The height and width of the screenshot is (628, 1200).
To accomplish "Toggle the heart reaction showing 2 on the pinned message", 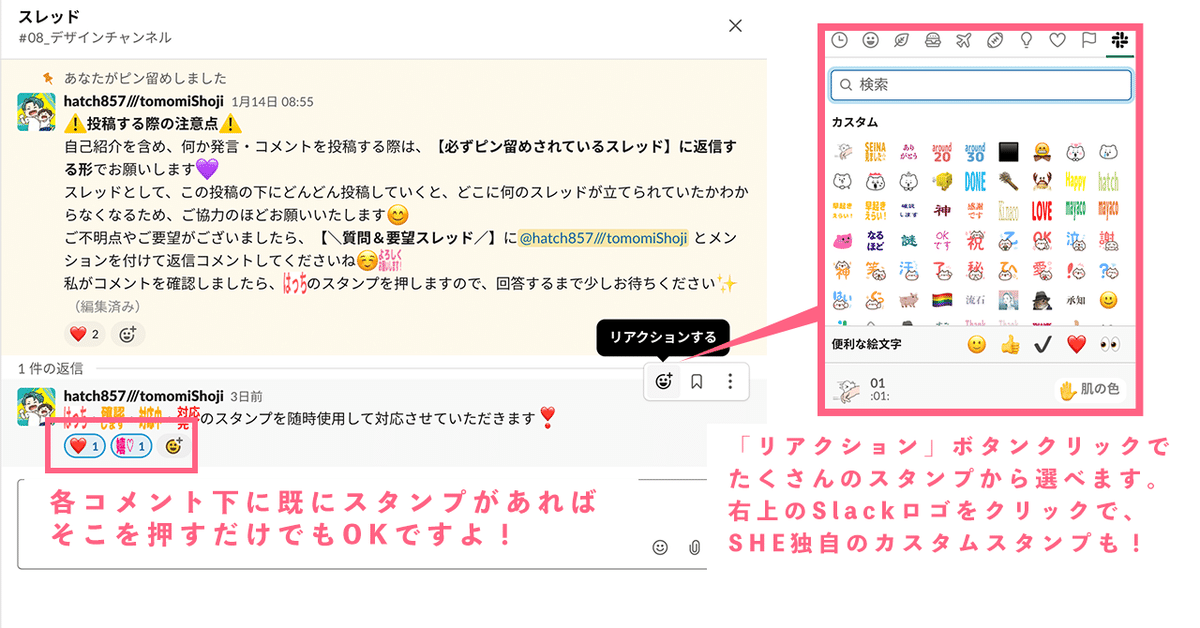I will [x=84, y=333].
